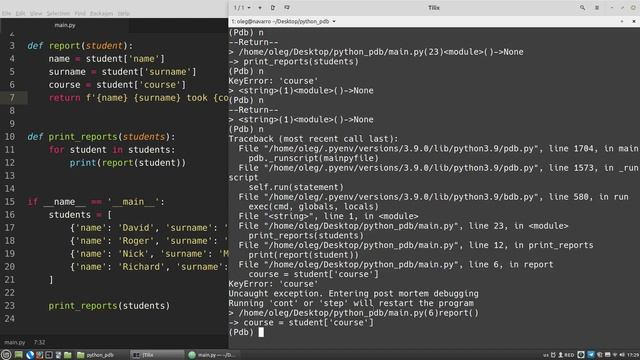Image resolution: width=640 pixels, height=360 pixels.
Task: Switch to Tilix window in taskbar
Action: [157, 355]
